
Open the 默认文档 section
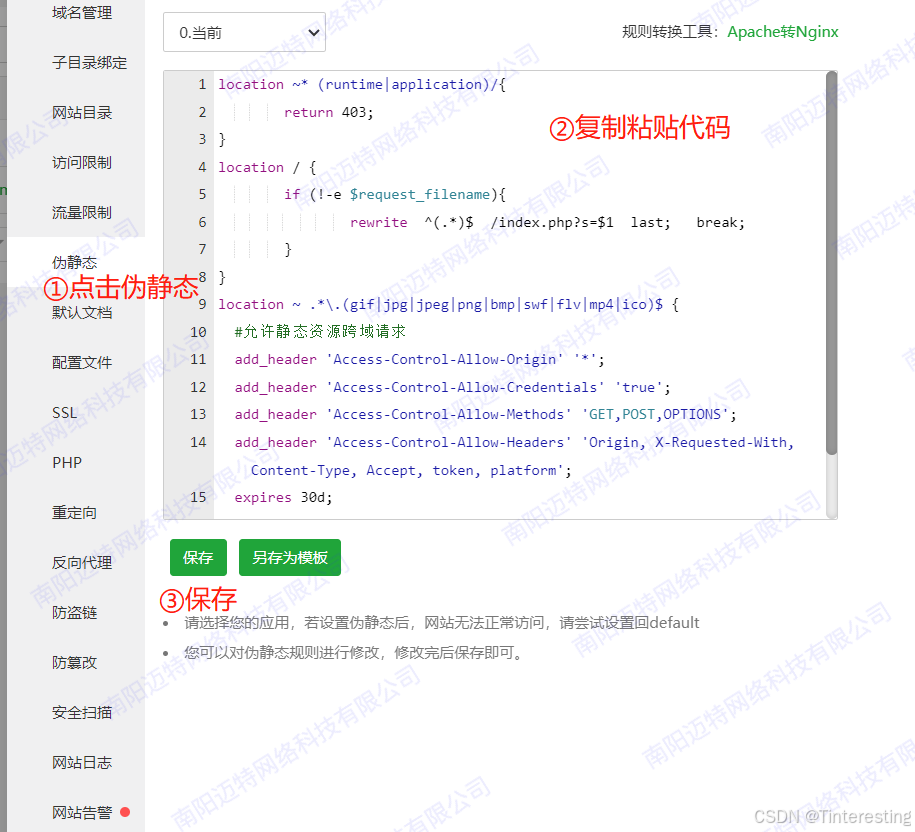(82, 313)
